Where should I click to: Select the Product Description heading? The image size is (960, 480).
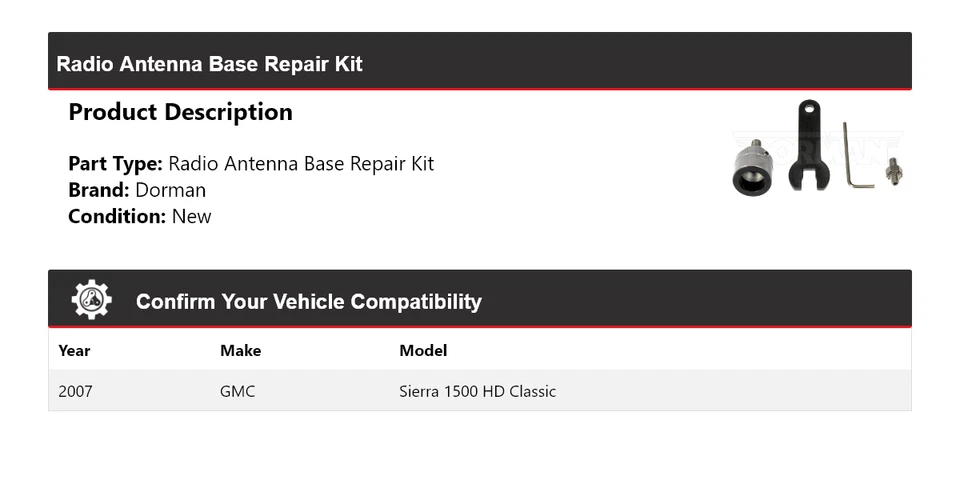point(180,112)
